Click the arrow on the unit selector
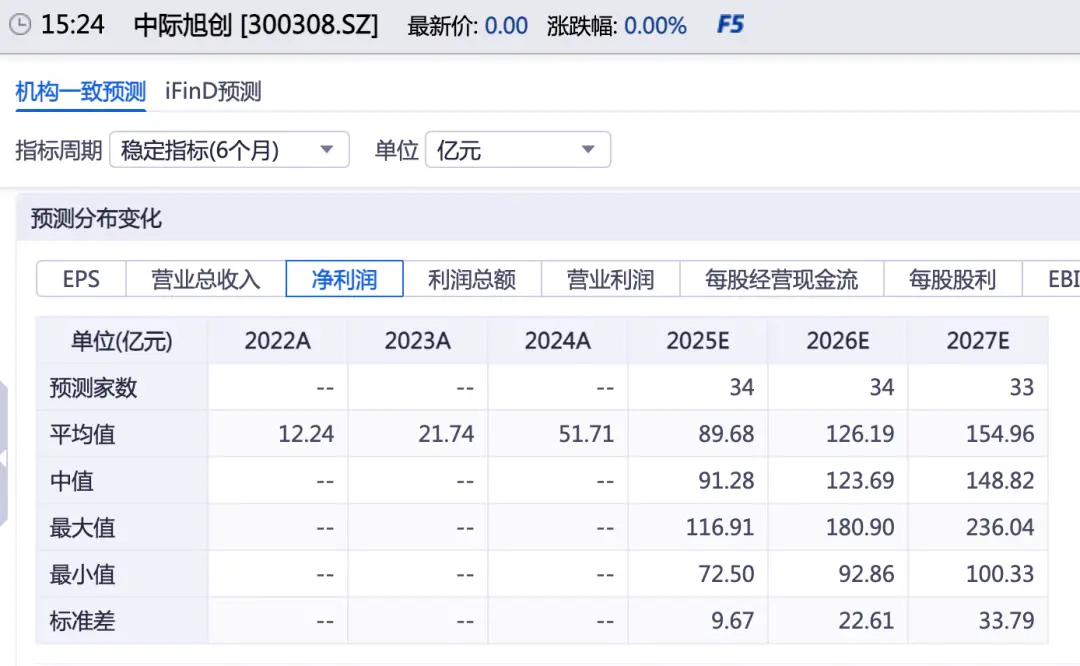The image size is (1080, 666). tap(587, 149)
